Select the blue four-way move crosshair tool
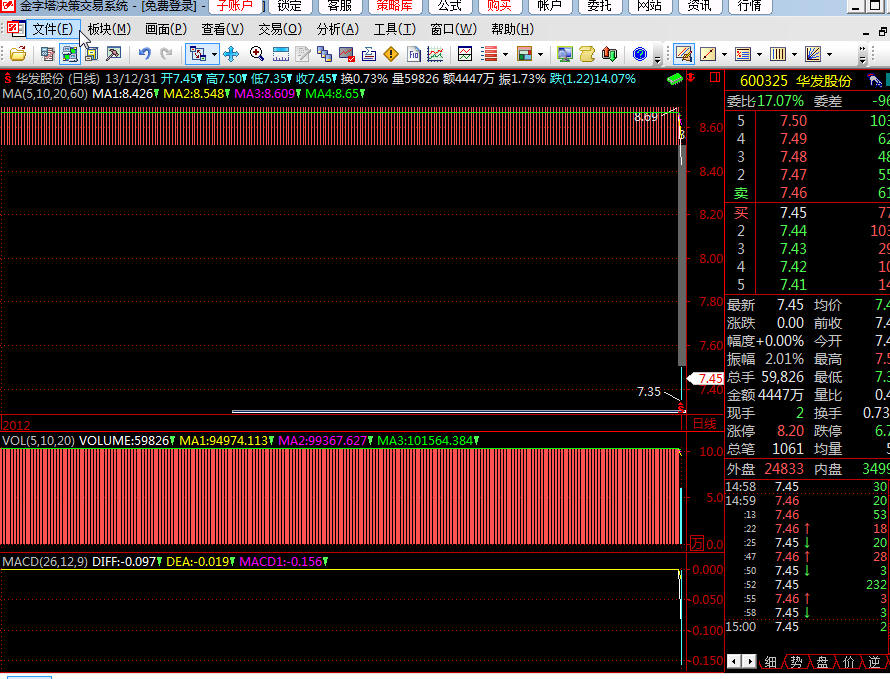The image size is (890, 679). tap(231, 54)
